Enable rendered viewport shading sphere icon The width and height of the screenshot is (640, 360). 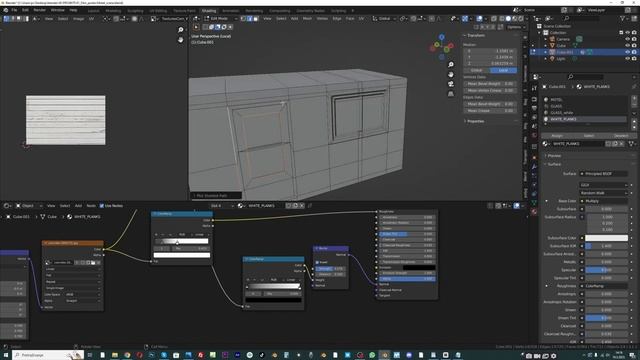(521, 18)
